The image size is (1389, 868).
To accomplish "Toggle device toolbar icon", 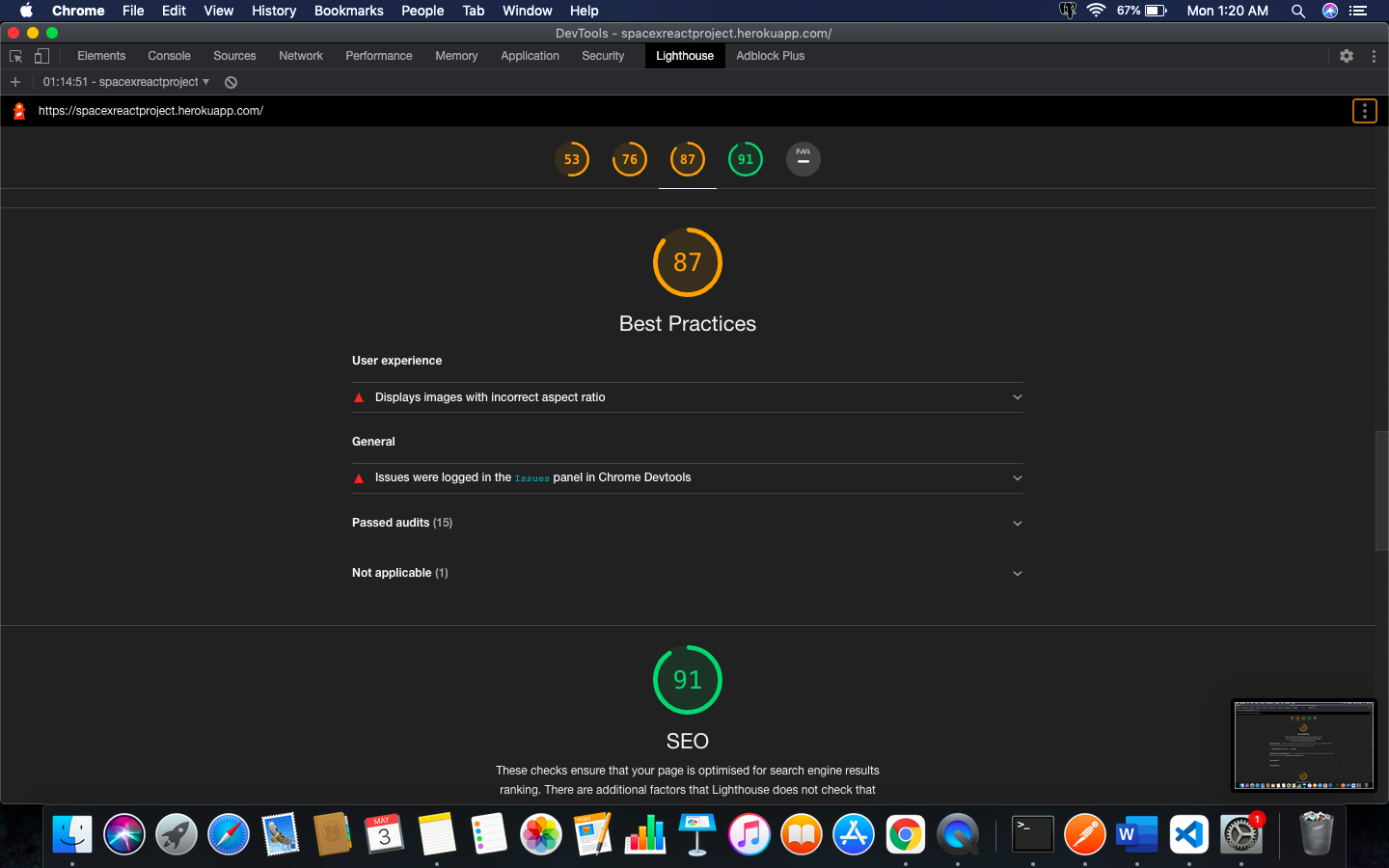I will coord(41,56).
